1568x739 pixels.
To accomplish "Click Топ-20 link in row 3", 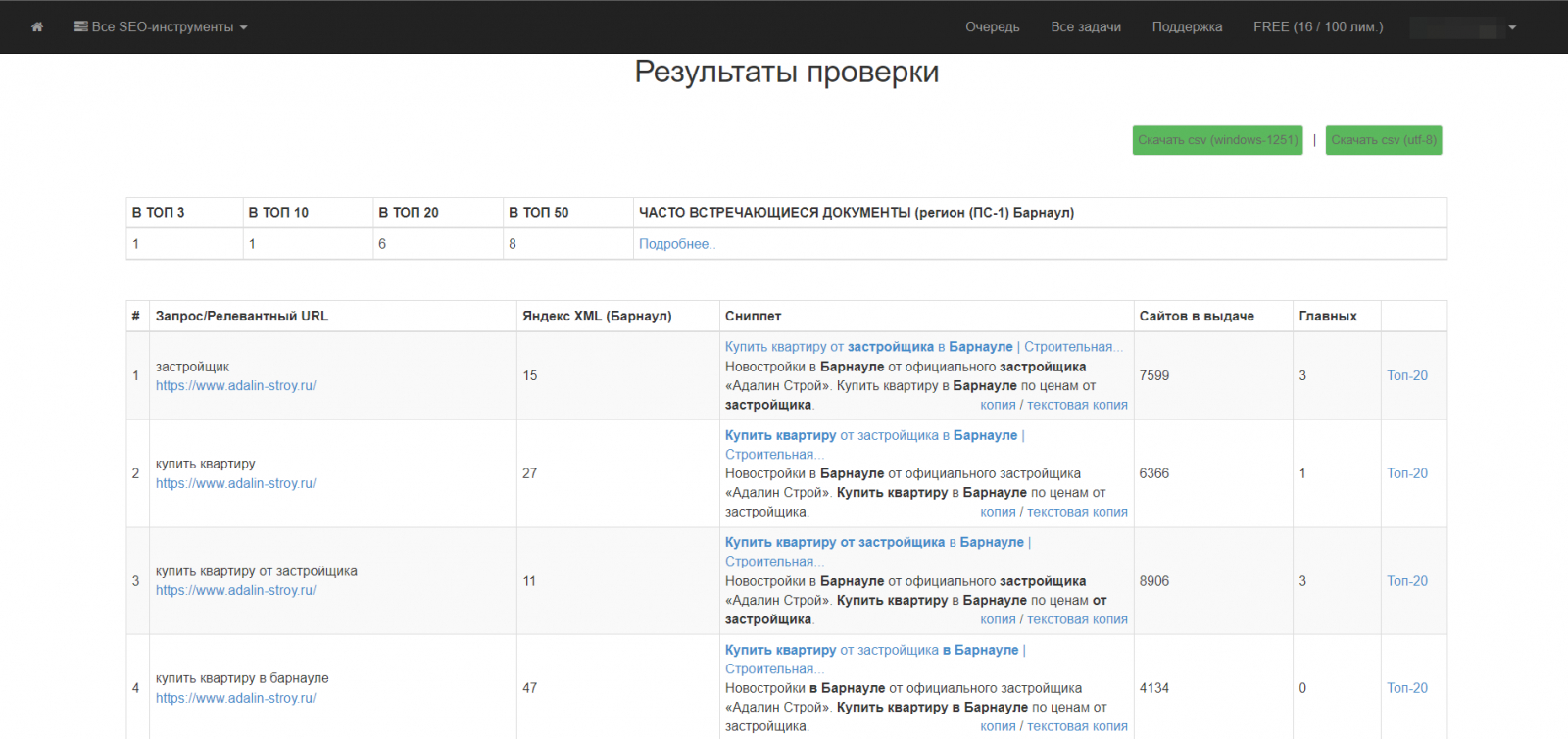I will [x=1406, y=581].
